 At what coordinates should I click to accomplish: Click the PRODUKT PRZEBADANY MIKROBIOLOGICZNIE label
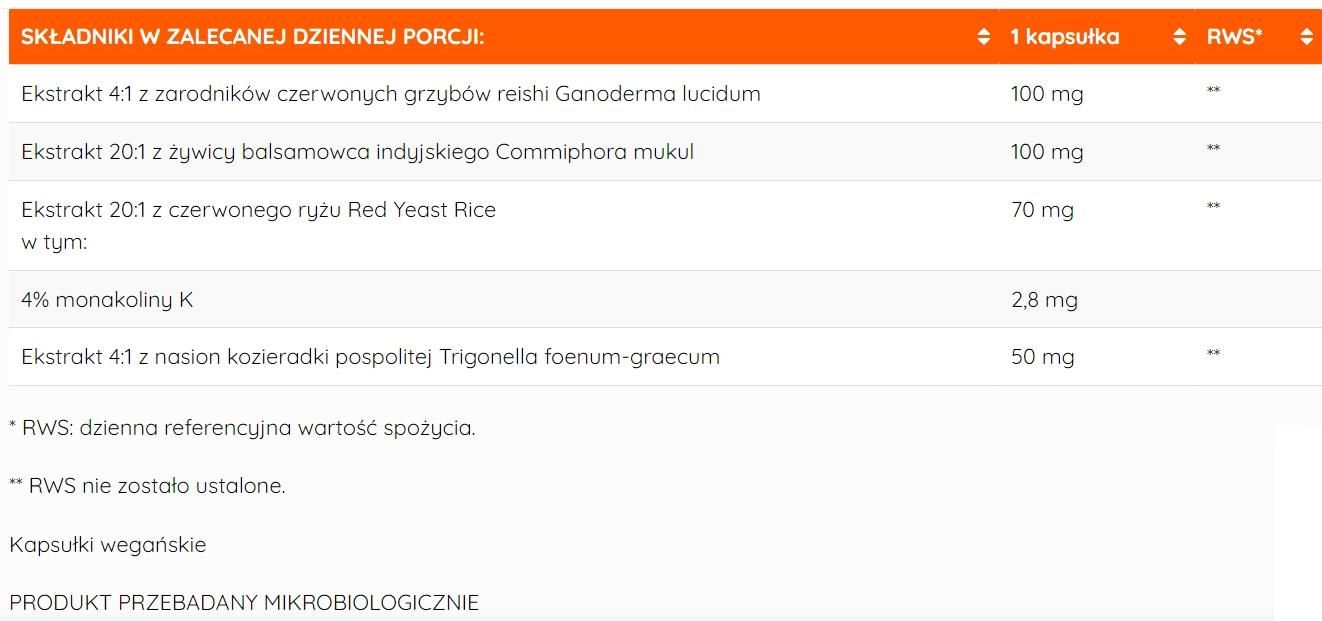tap(245, 603)
